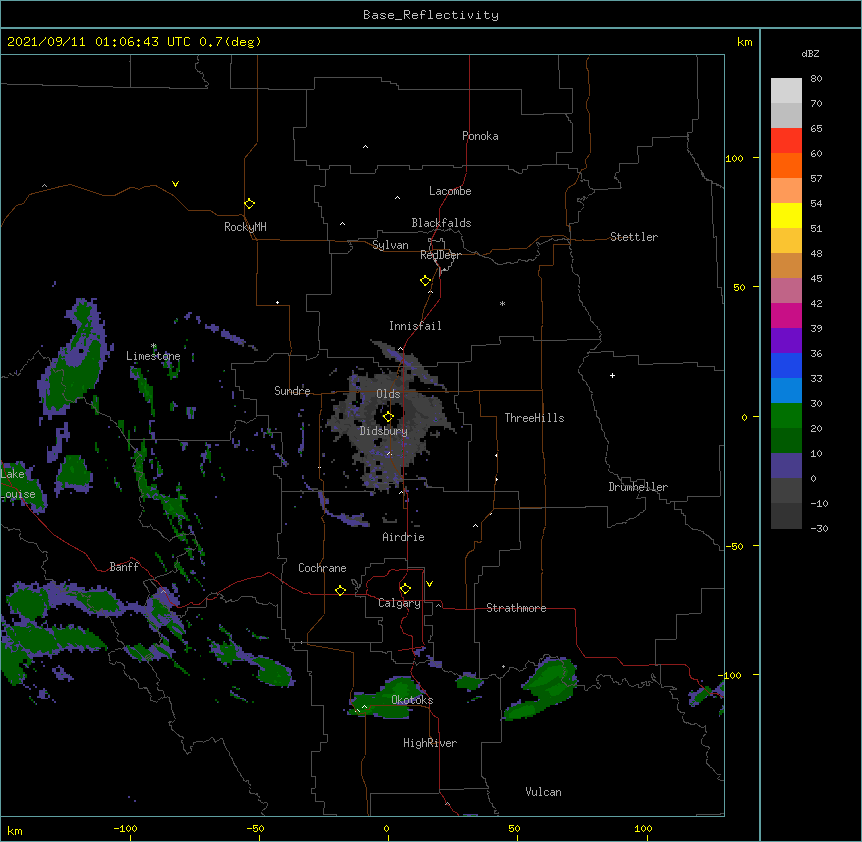The image size is (862, 842).
Task: Click the green echo cell southeast of Strathmore
Action: (541, 690)
